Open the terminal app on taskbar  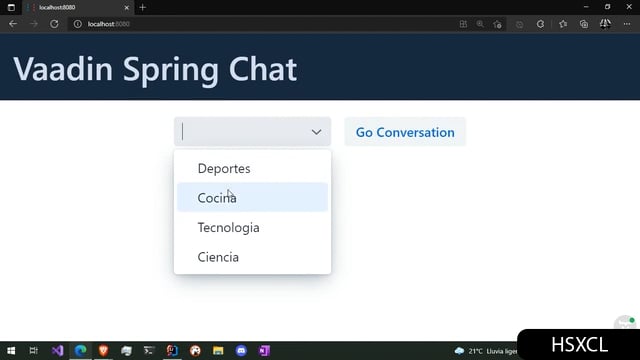tap(149, 351)
